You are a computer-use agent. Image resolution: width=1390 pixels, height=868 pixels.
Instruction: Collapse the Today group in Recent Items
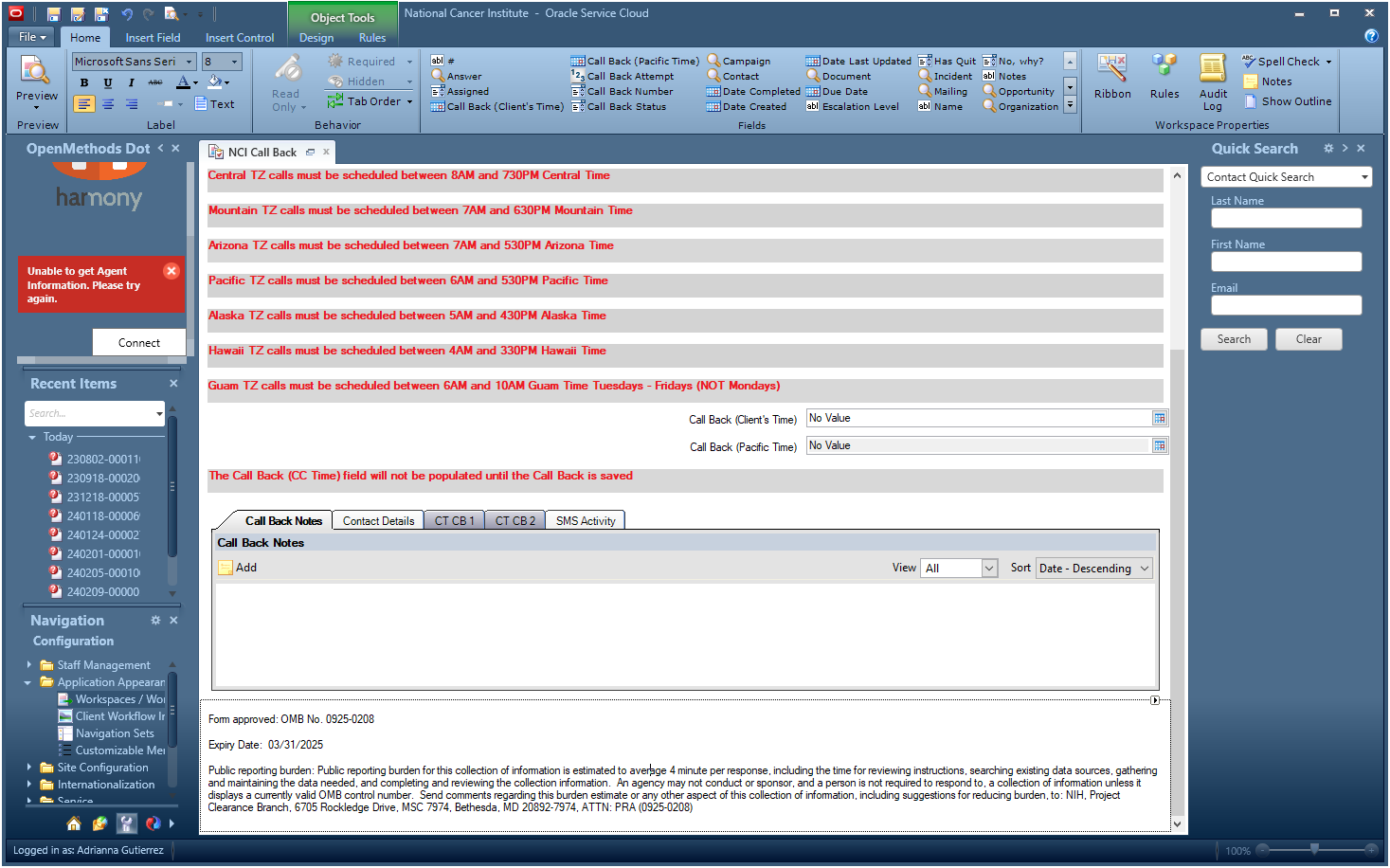[32, 438]
